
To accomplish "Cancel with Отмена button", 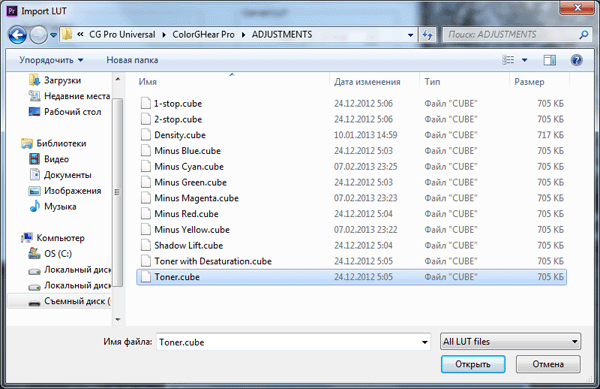I will 548,364.
